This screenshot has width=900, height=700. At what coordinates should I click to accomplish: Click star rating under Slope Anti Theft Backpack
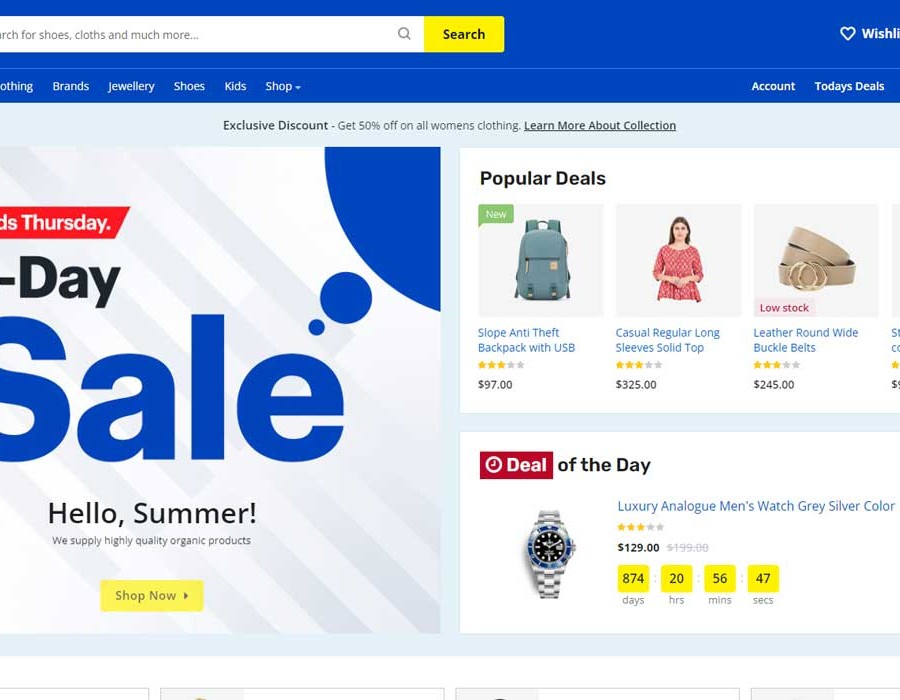501,365
